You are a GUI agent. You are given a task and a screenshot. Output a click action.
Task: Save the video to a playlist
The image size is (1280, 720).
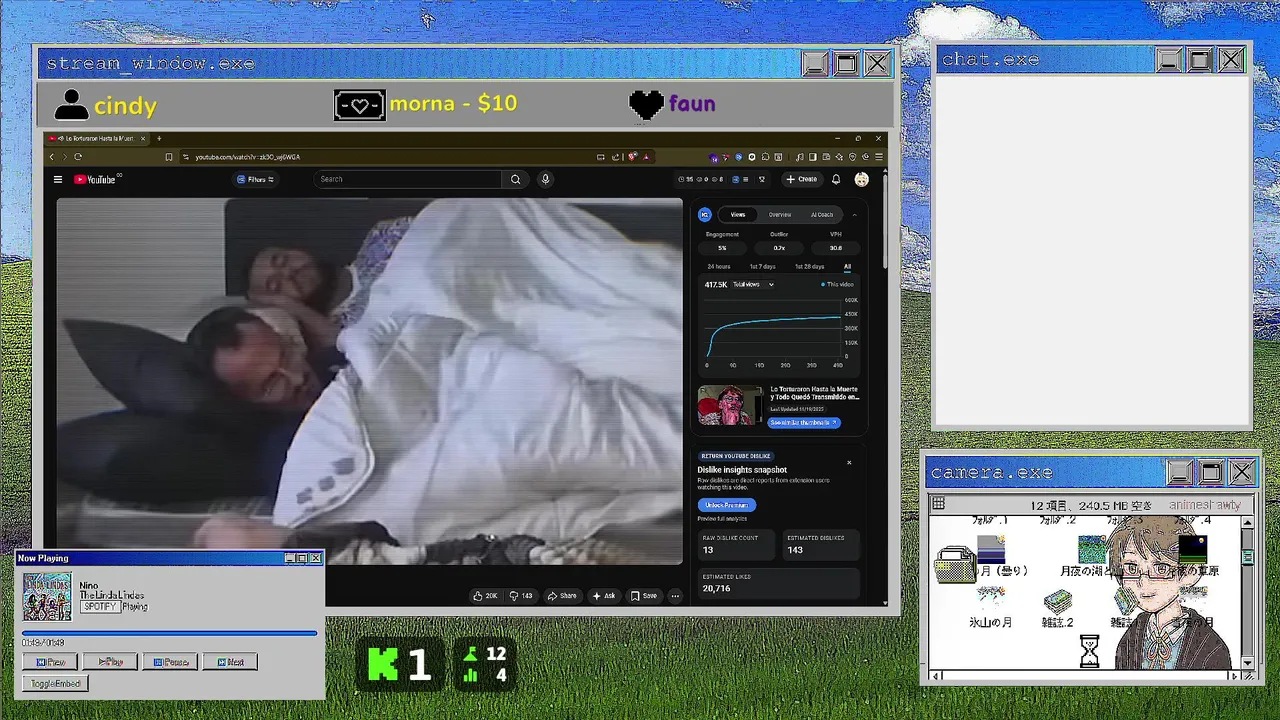coord(644,596)
